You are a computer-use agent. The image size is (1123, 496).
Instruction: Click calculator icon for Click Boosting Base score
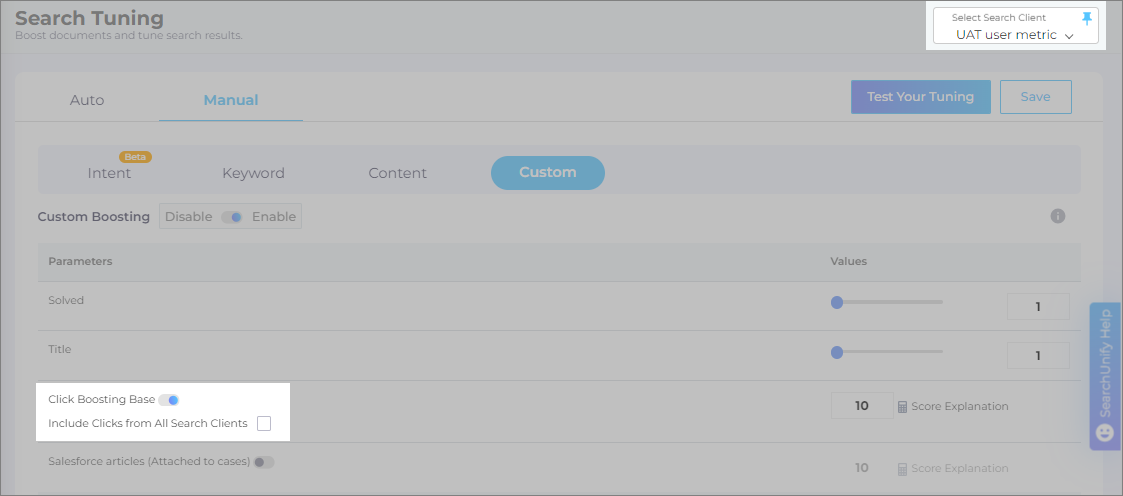pyautogui.click(x=902, y=407)
